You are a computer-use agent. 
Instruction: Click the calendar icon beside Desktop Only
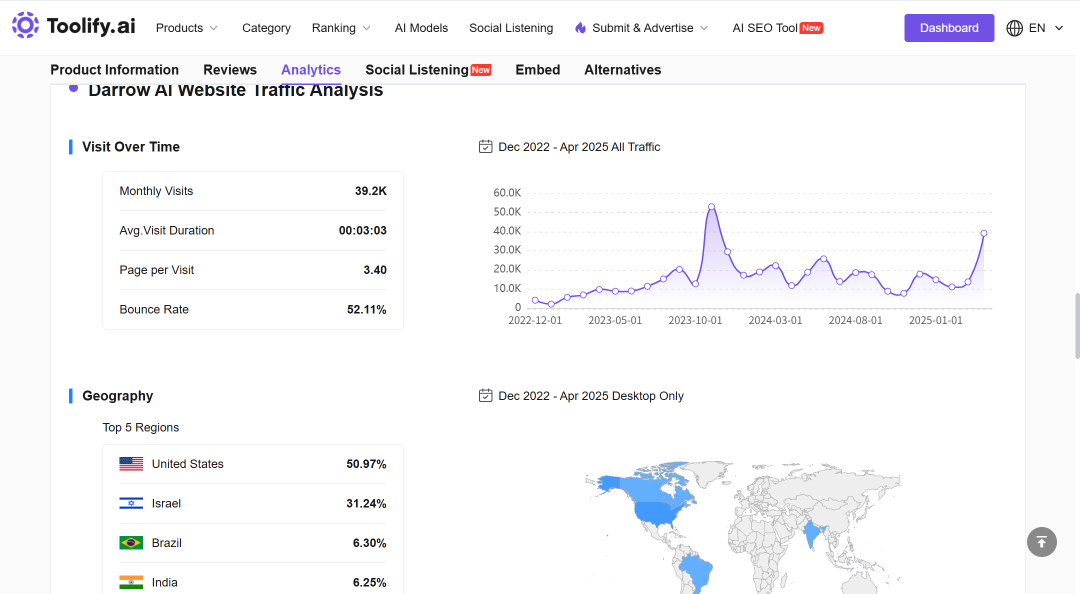point(486,396)
